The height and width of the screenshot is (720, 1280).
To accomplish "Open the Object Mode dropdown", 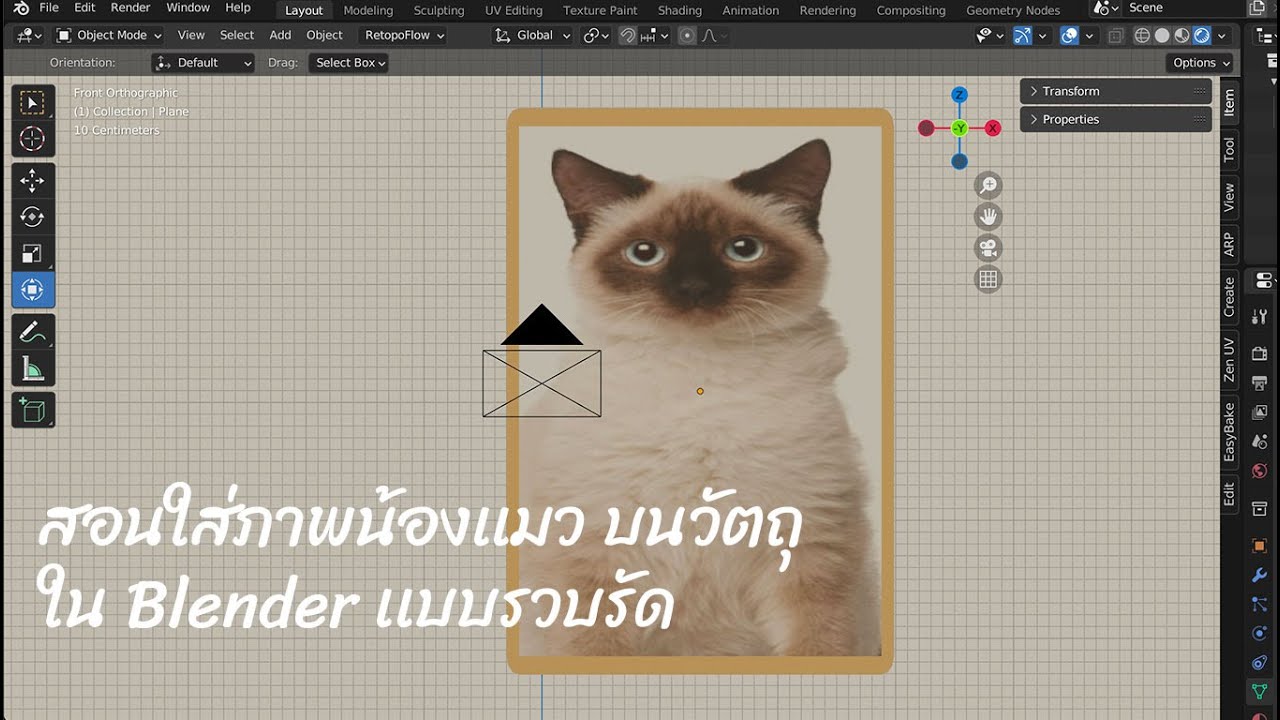I will (109, 35).
